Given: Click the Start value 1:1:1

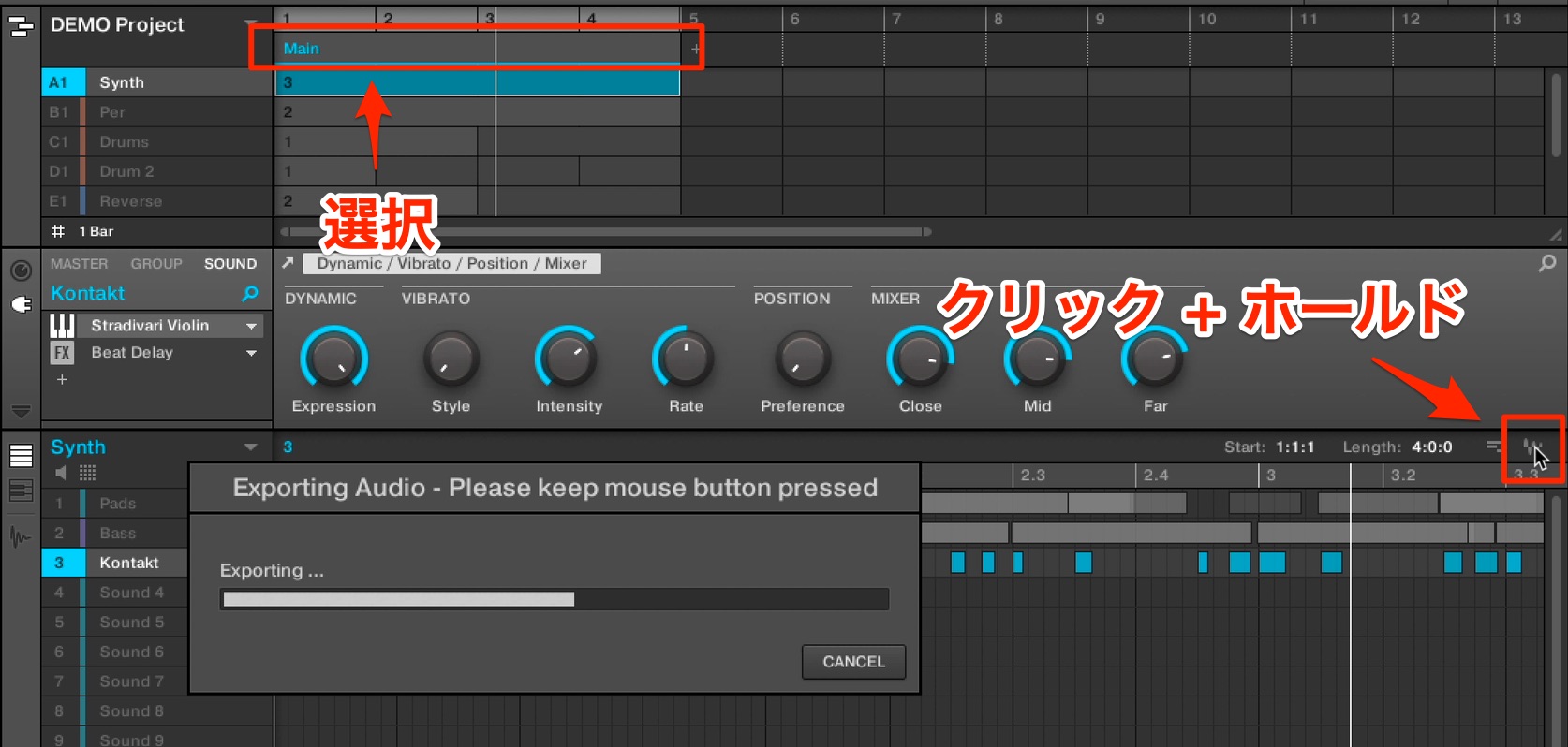Looking at the screenshot, I should [1294, 447].
